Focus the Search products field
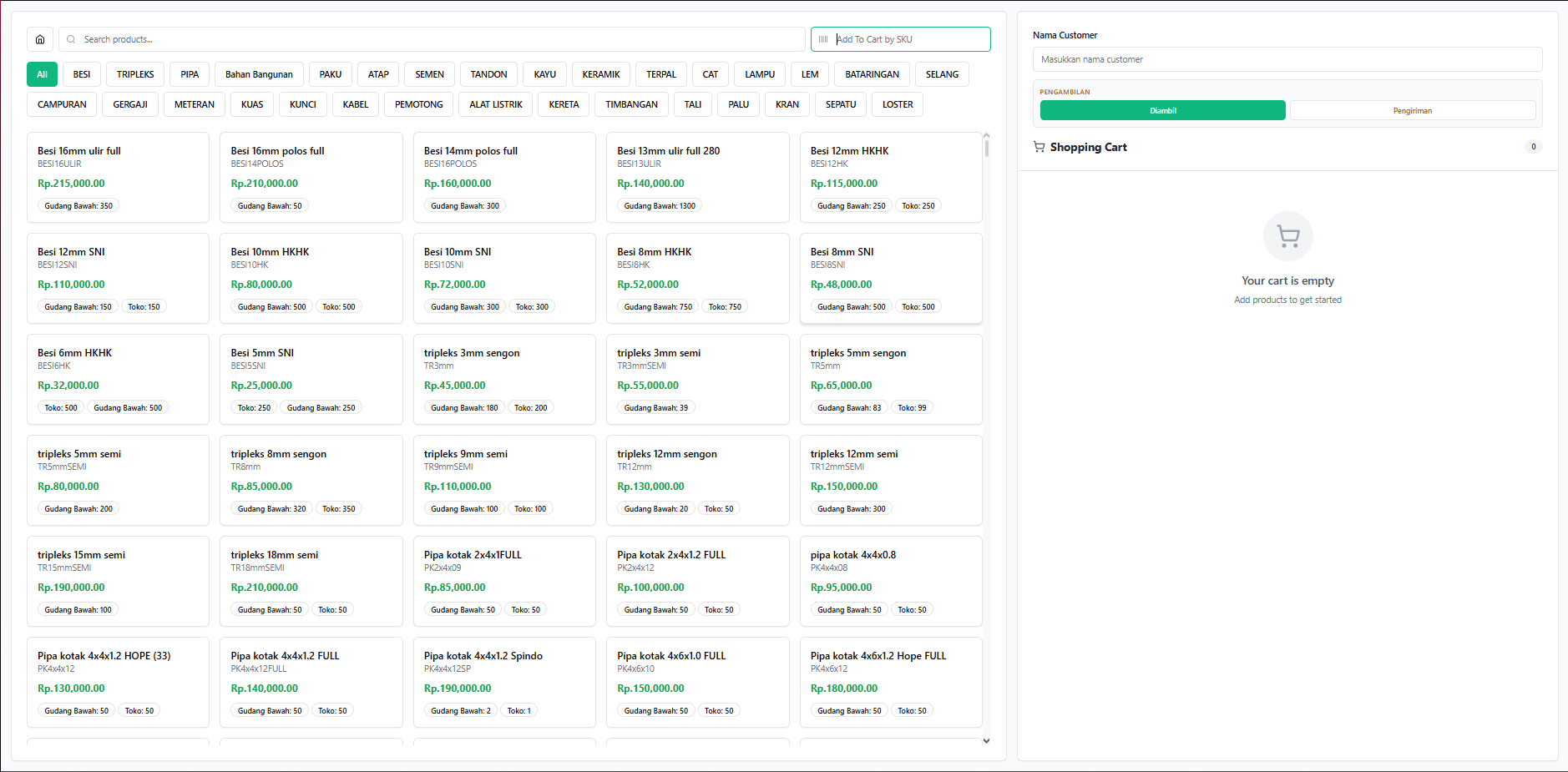The height and width of the screenshot is (772, 1568). pos(432,39)
